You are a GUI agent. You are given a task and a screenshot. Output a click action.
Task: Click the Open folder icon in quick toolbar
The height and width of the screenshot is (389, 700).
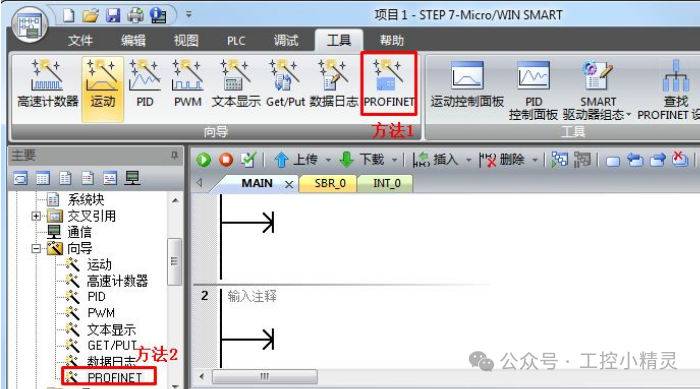tap(91, 16)
